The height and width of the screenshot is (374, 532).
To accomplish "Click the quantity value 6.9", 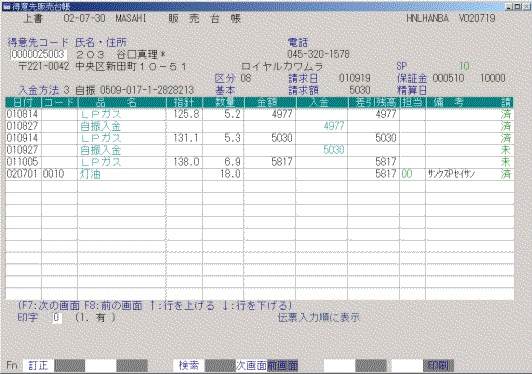I will click(x=232, y=162).
